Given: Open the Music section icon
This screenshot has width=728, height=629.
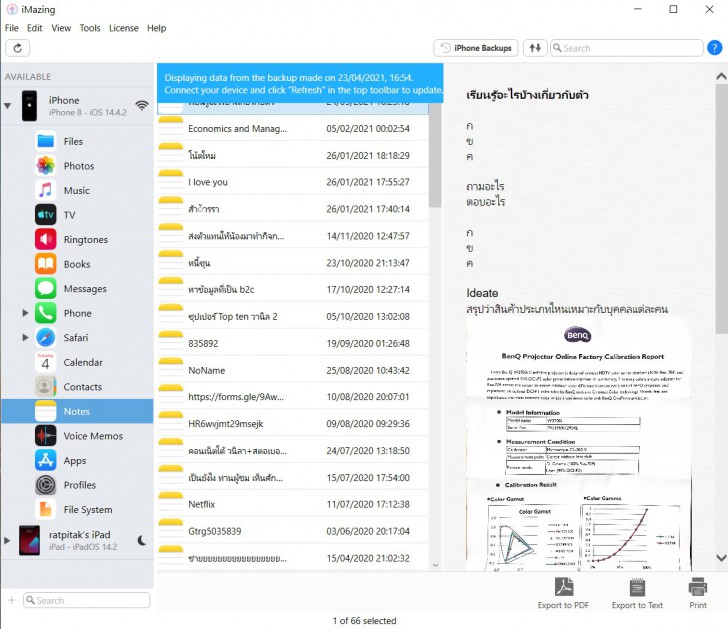Looking at the screenshot, I should point(46,190).
